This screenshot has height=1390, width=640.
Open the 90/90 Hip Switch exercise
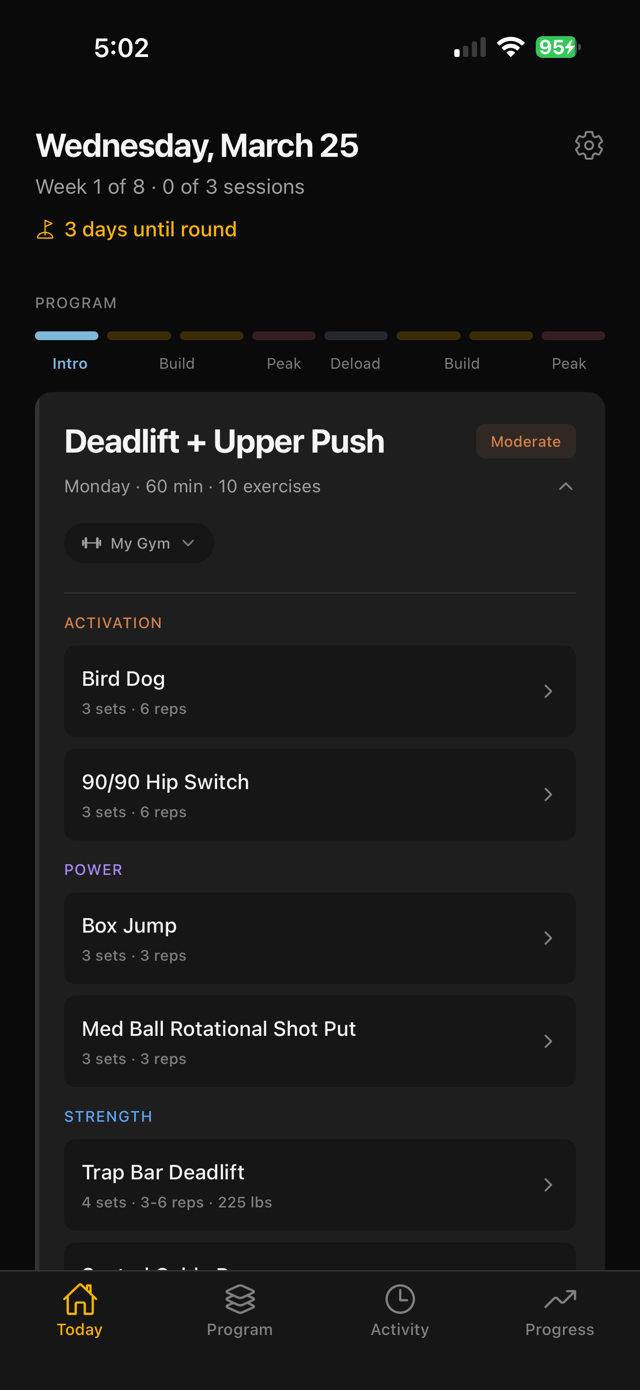[320, 794]
